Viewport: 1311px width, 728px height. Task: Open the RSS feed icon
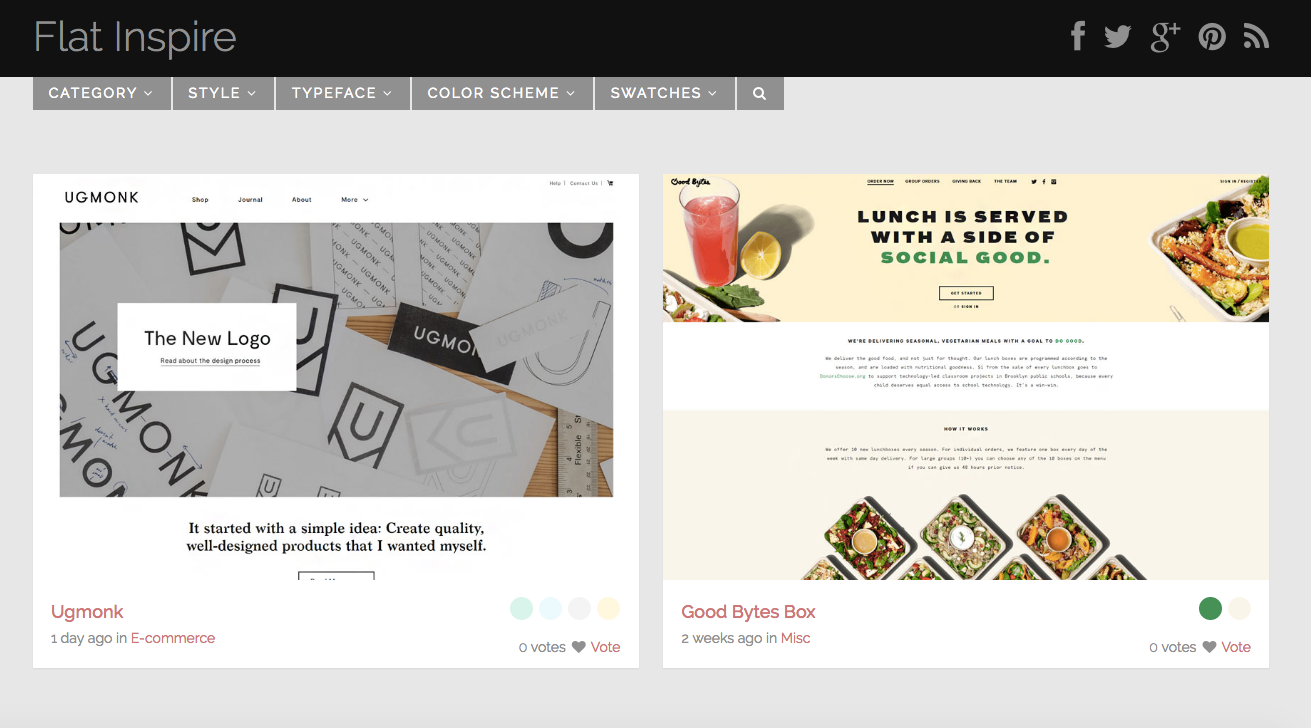[x=1256, y=37]
